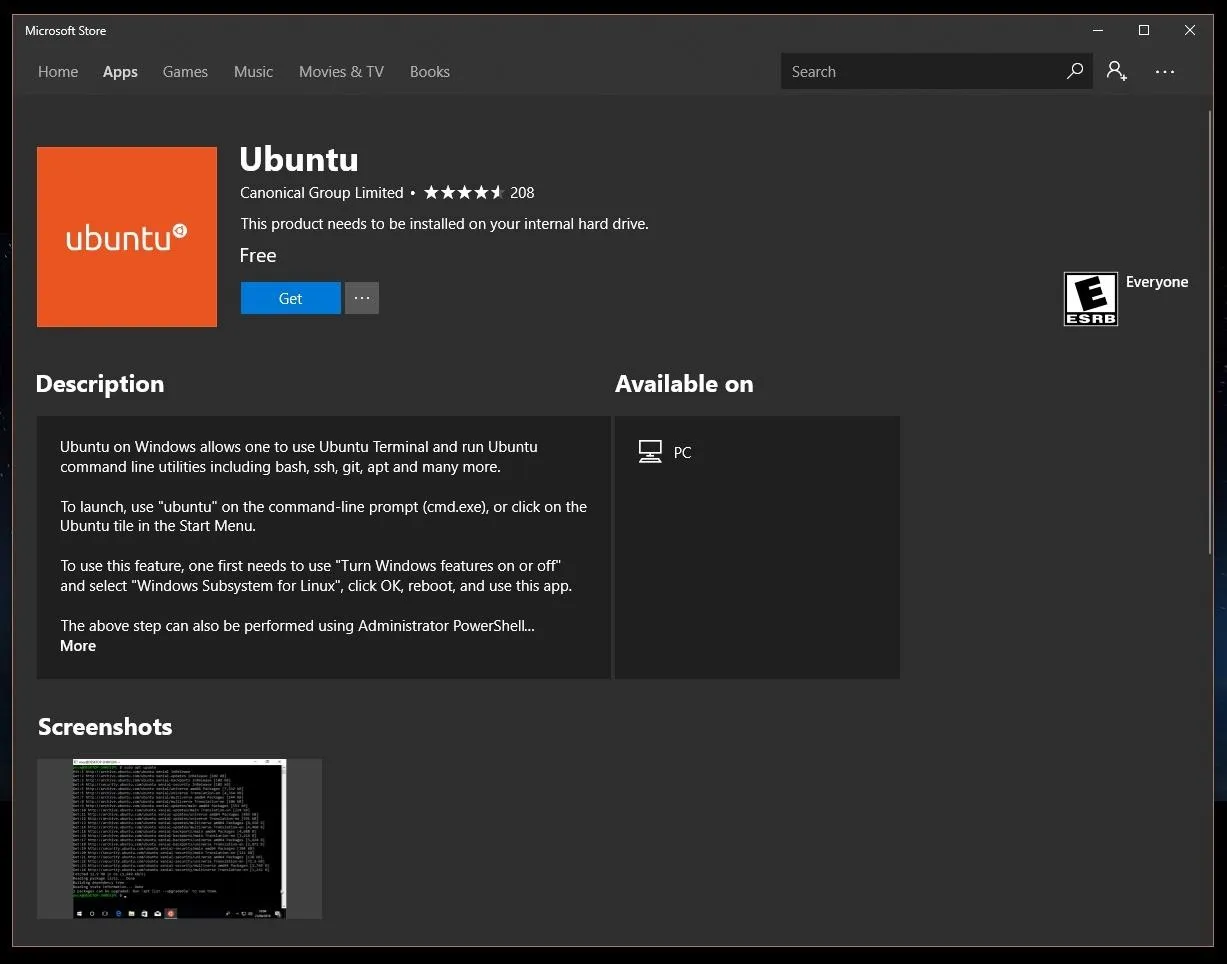
Task: Click the ESRB Everyone rating badge
Action: (1090, 298)
